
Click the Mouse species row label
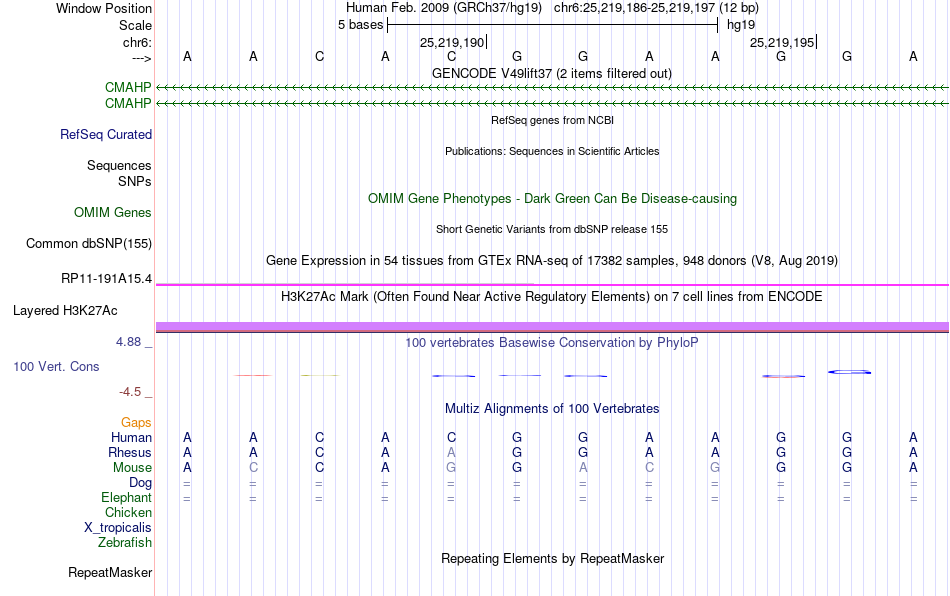132,468
